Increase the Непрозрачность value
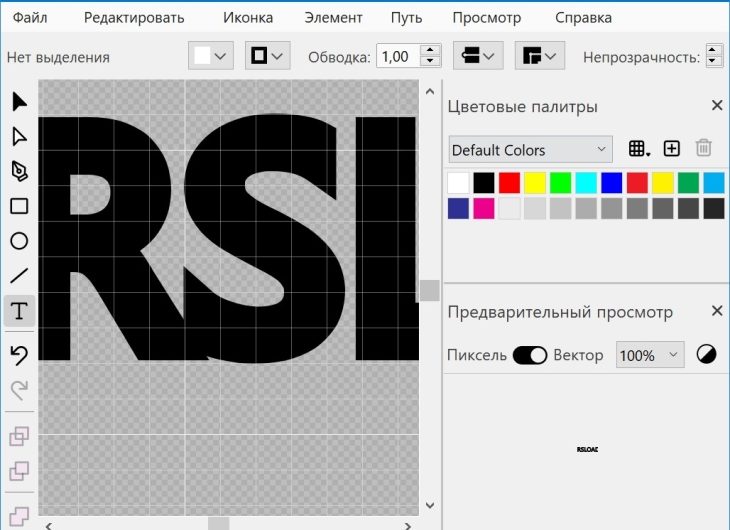730x530 pixels. pos(711,50)
